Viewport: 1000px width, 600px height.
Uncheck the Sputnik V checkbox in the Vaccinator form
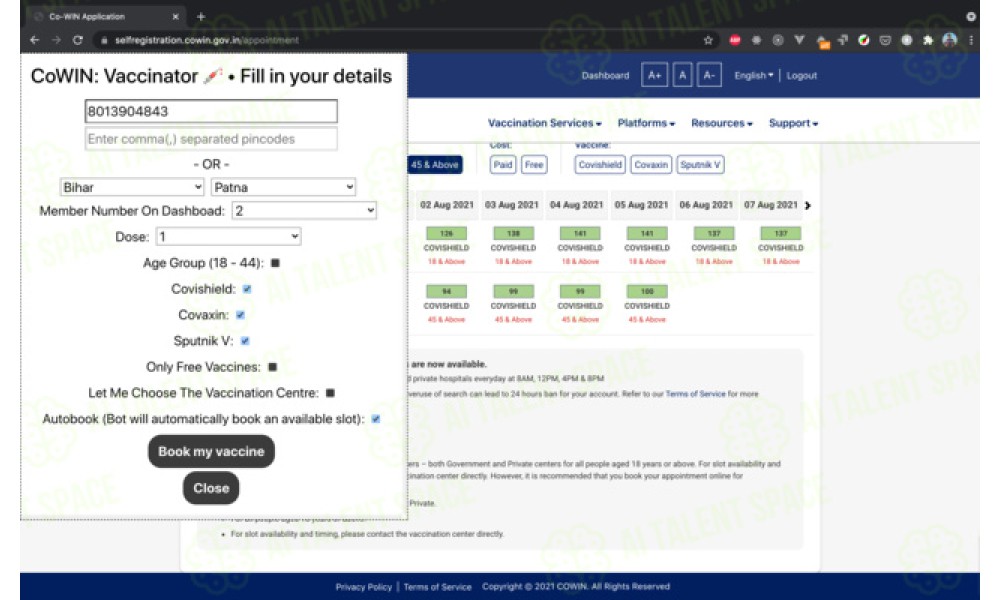click(245, 341)
